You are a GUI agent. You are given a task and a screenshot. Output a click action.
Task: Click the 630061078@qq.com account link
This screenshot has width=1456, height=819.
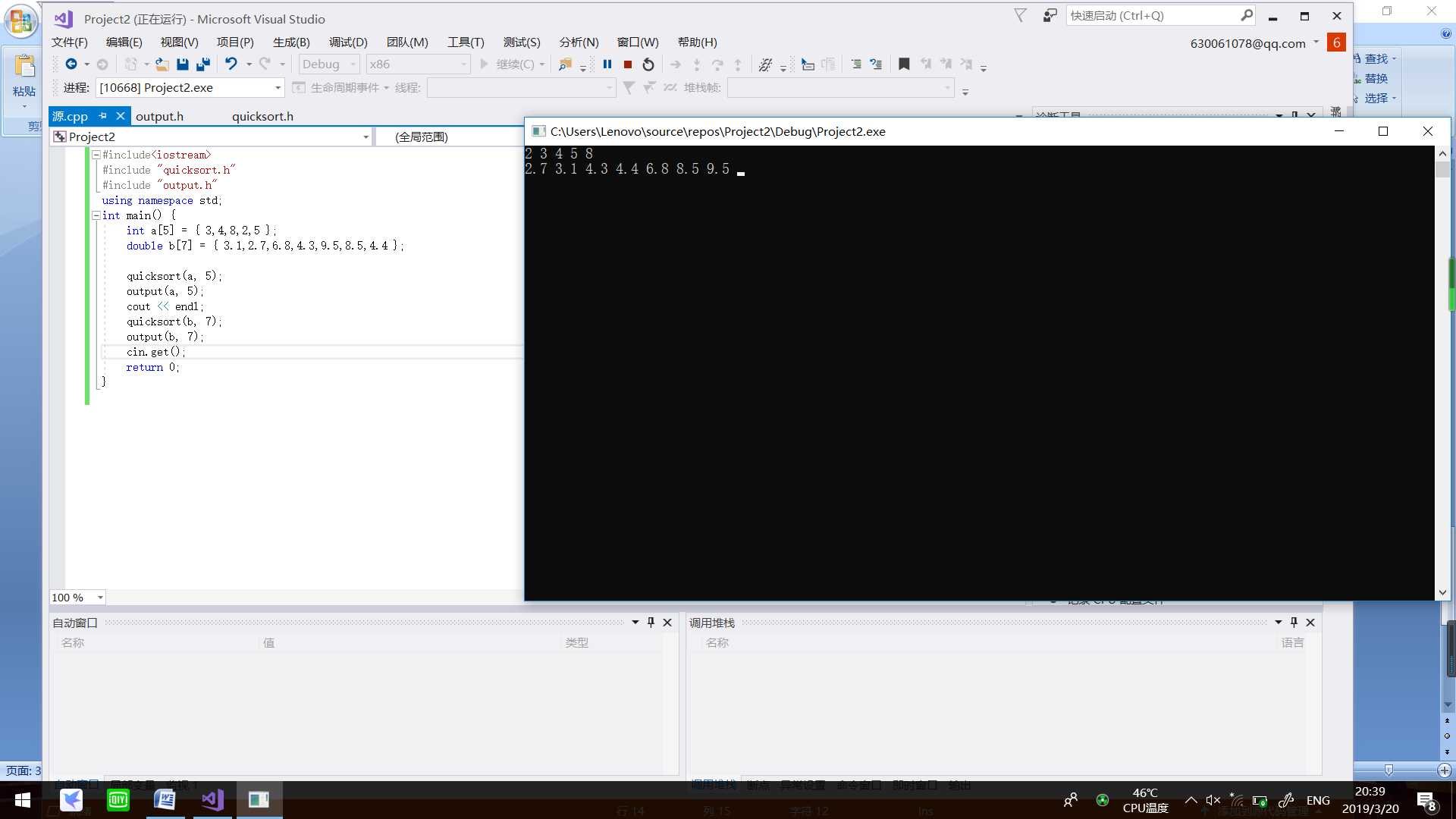tap(1248, 43)
